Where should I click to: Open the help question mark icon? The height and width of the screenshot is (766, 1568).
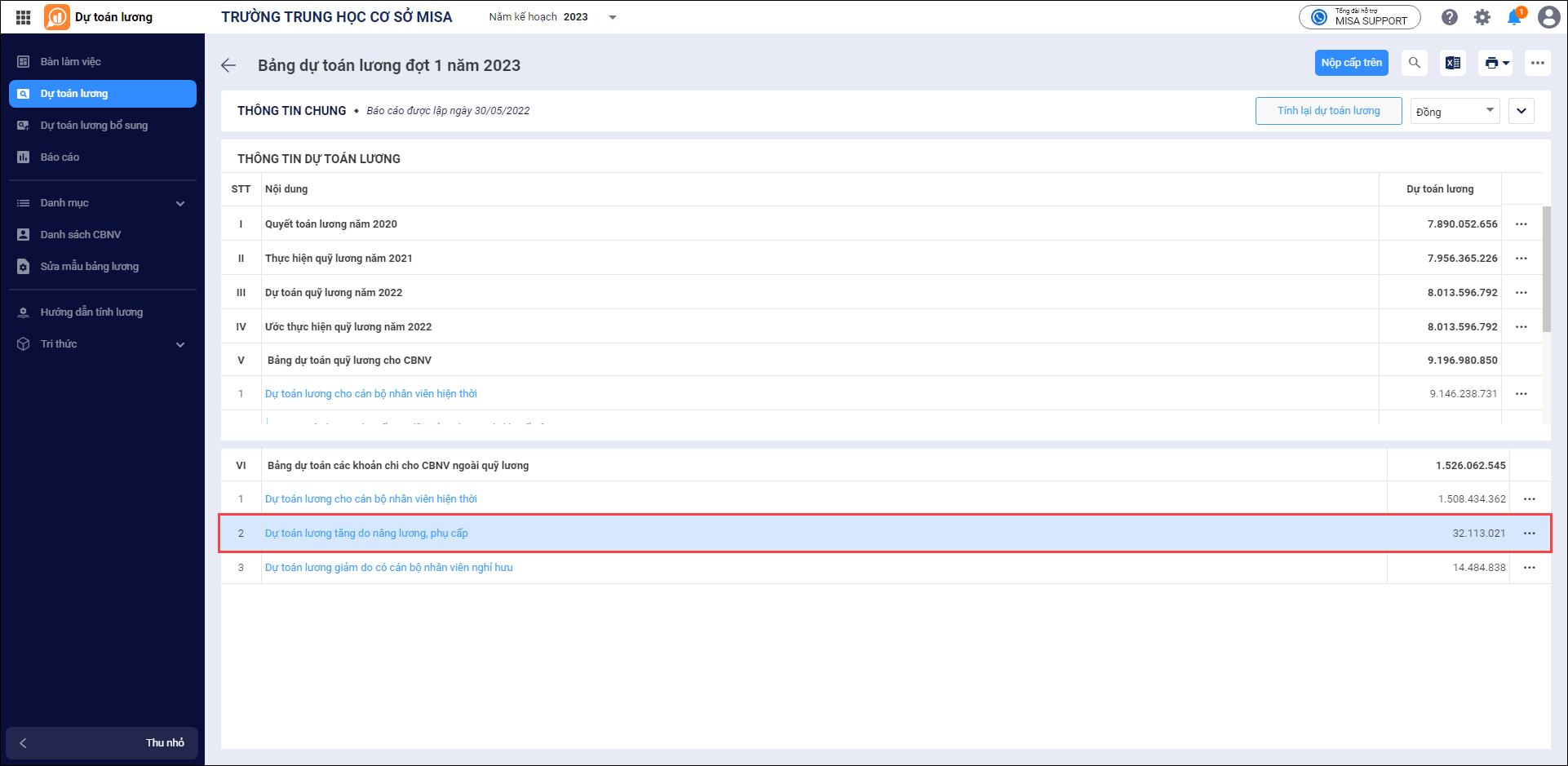tap(1450, 17)
